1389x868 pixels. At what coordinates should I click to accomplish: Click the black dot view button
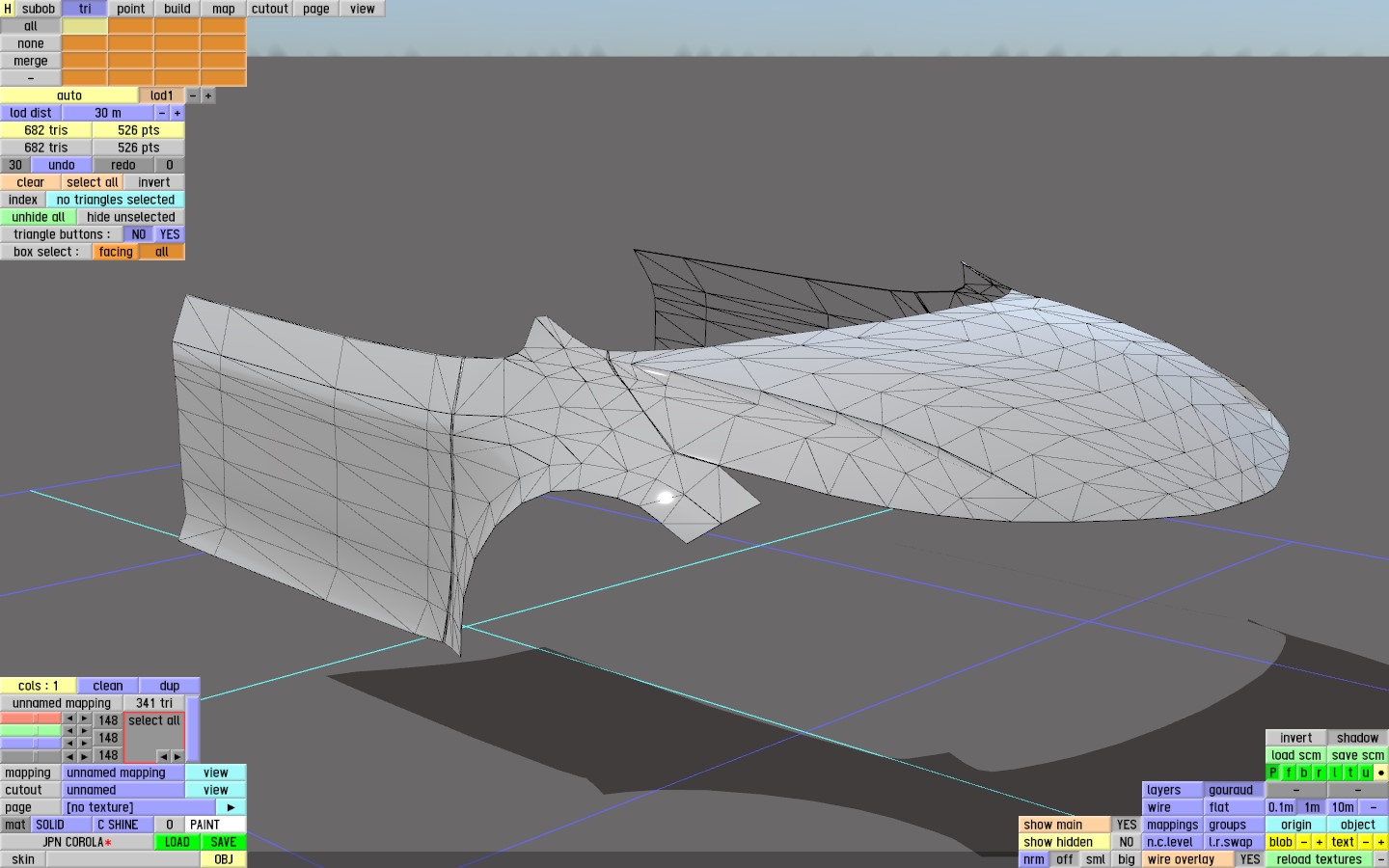(1380, 773)
